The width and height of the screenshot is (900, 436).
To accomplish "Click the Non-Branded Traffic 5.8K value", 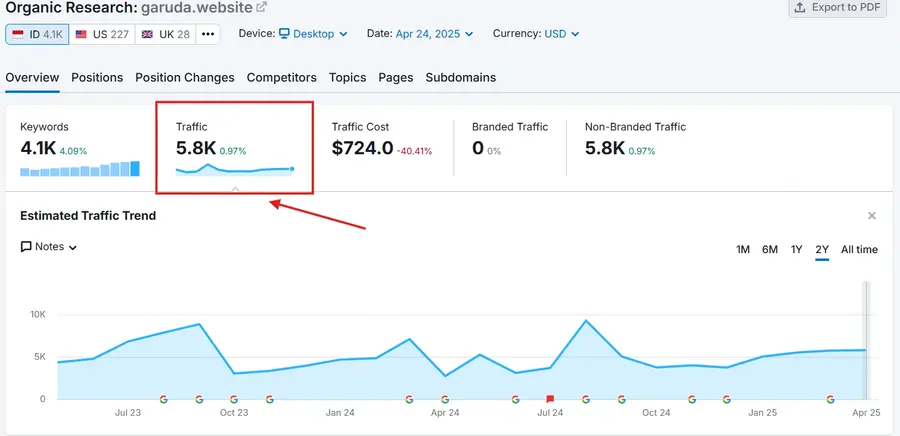I will pyautogui.click(x=604, y=149).
